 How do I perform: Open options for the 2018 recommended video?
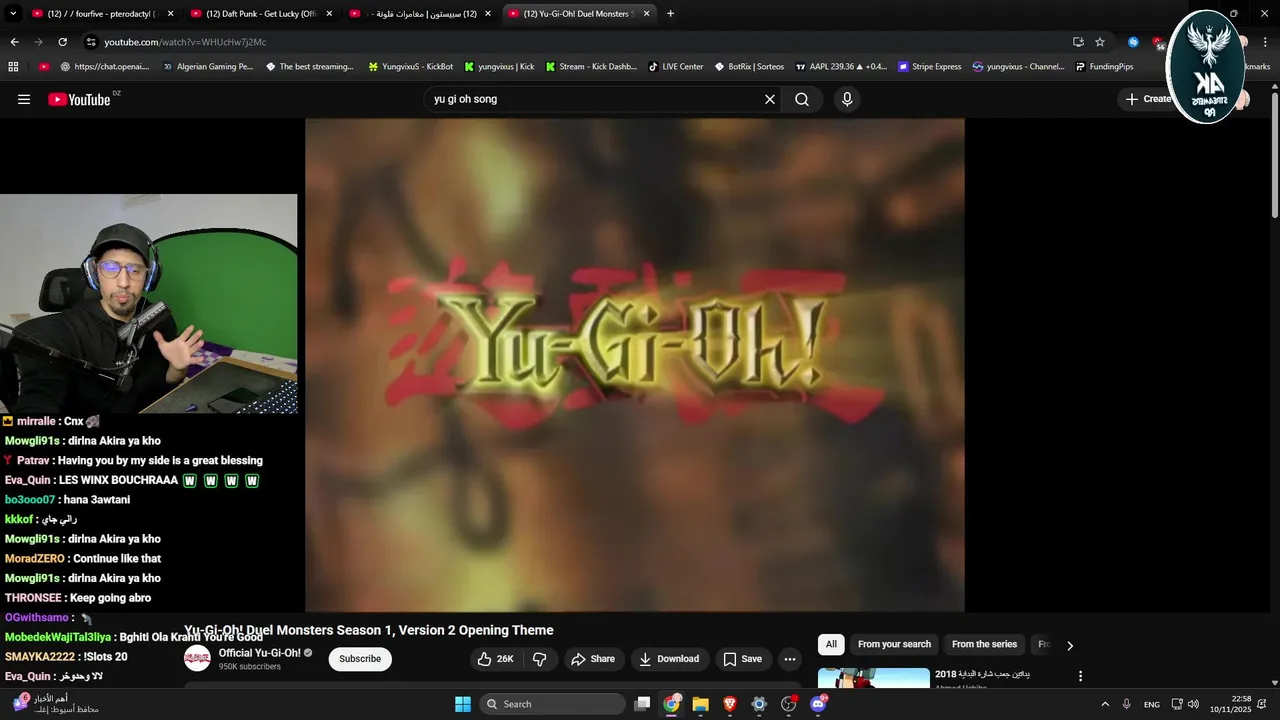(1080, 676)
